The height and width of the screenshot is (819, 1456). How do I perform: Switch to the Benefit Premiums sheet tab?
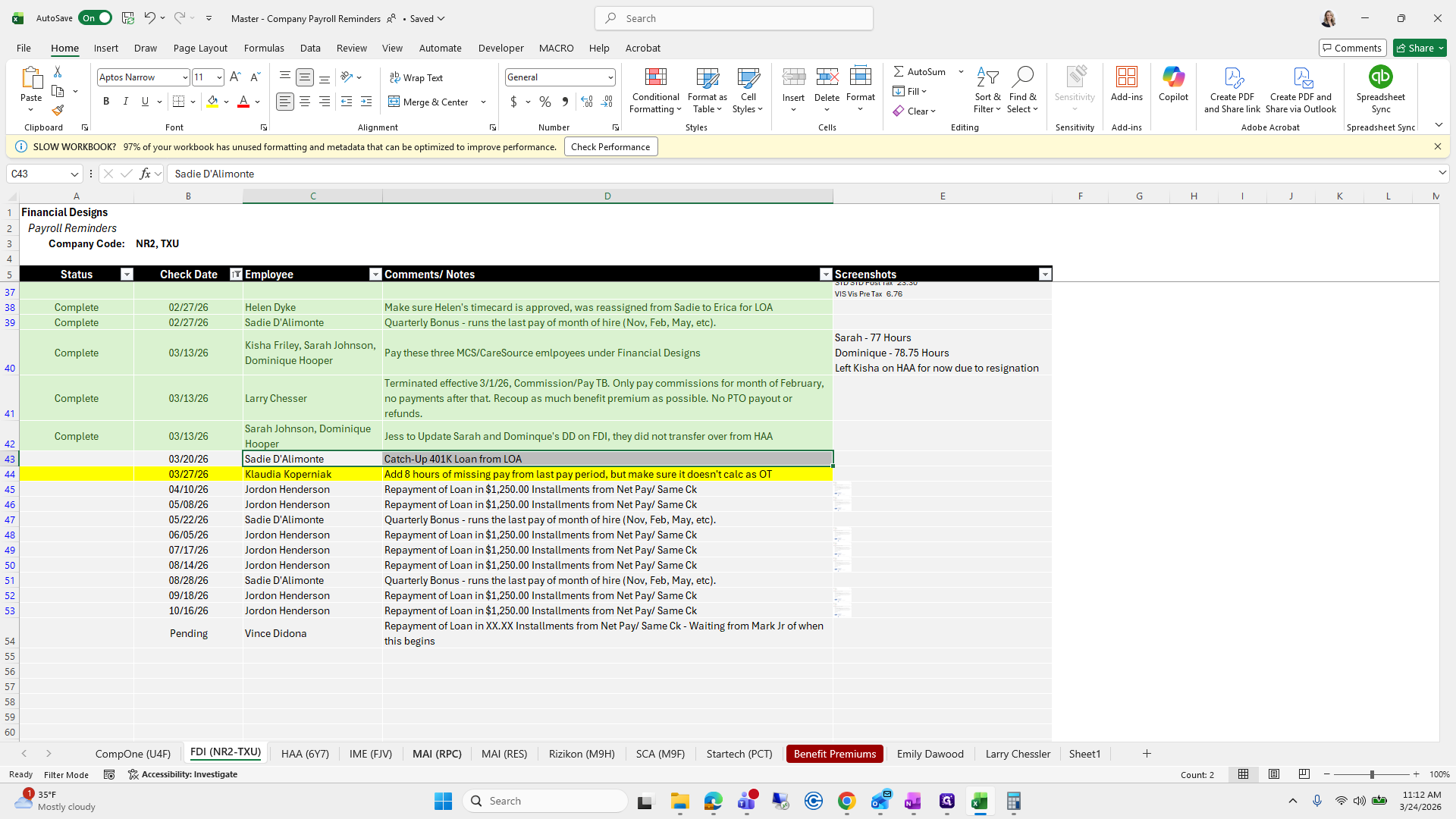[834, 754]
